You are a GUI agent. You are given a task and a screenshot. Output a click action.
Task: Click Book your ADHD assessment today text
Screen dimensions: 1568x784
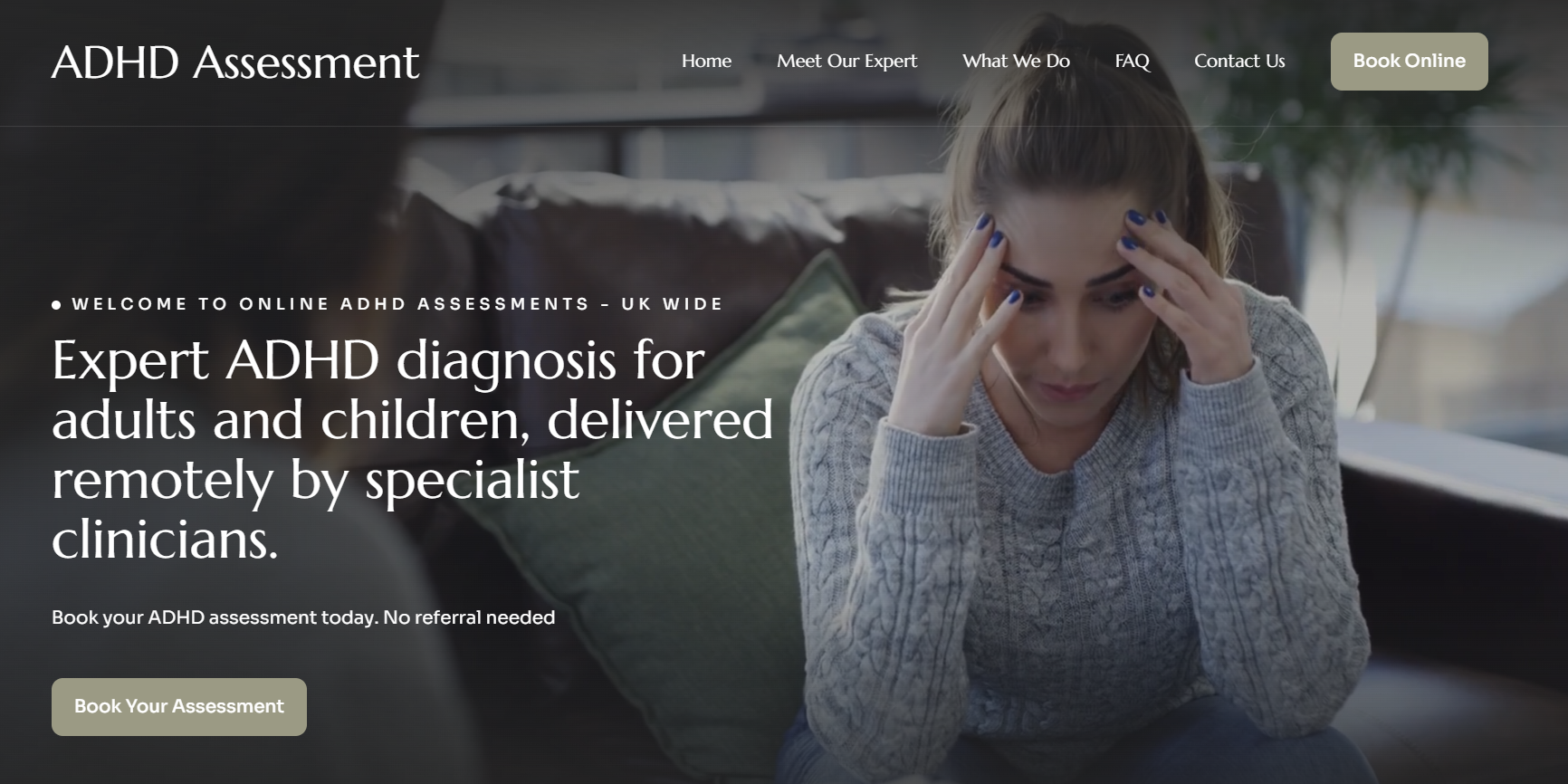click(215, 617)
